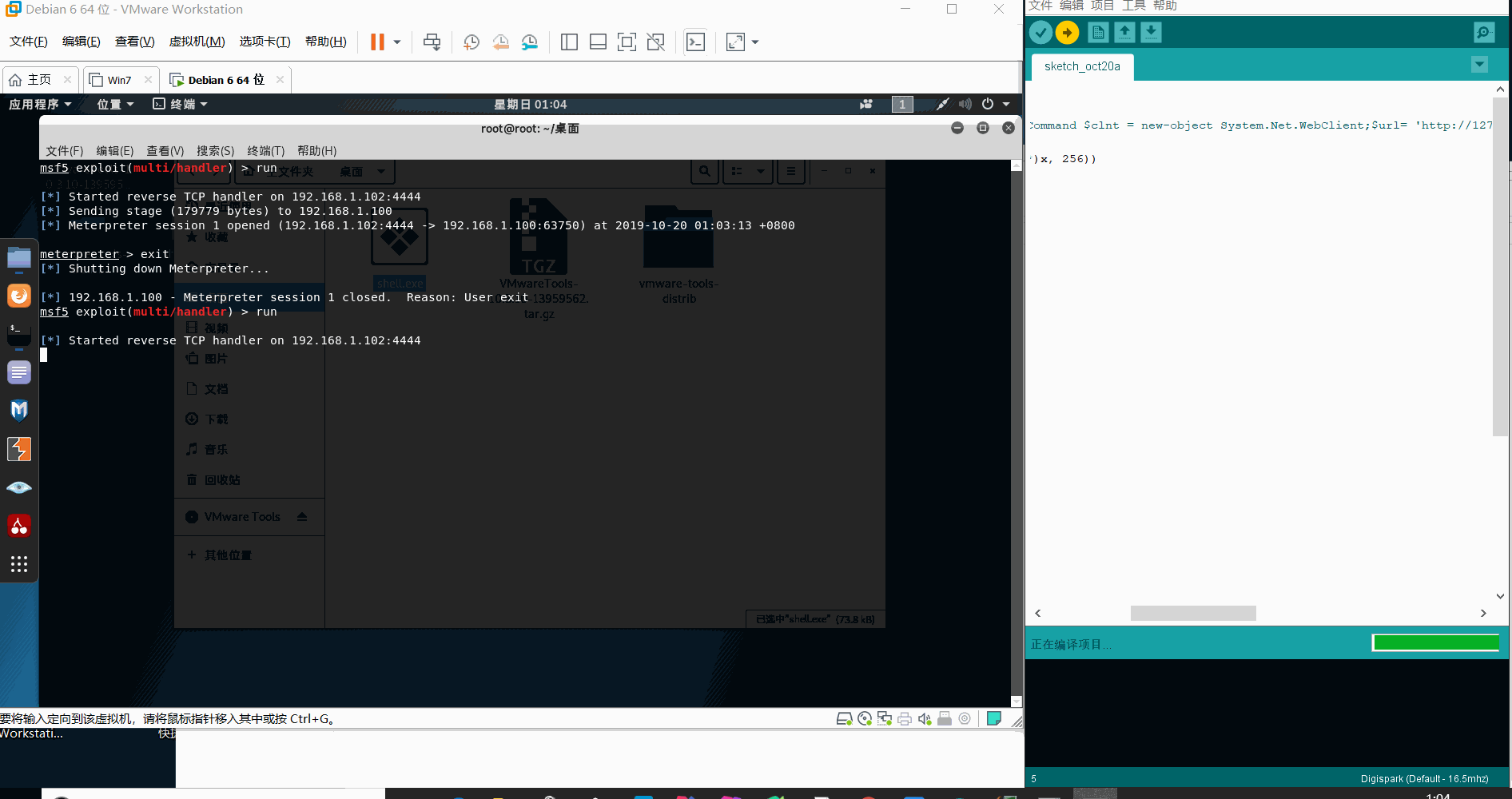
Task: Close the Win7 tab
Action: click(148, 80)
